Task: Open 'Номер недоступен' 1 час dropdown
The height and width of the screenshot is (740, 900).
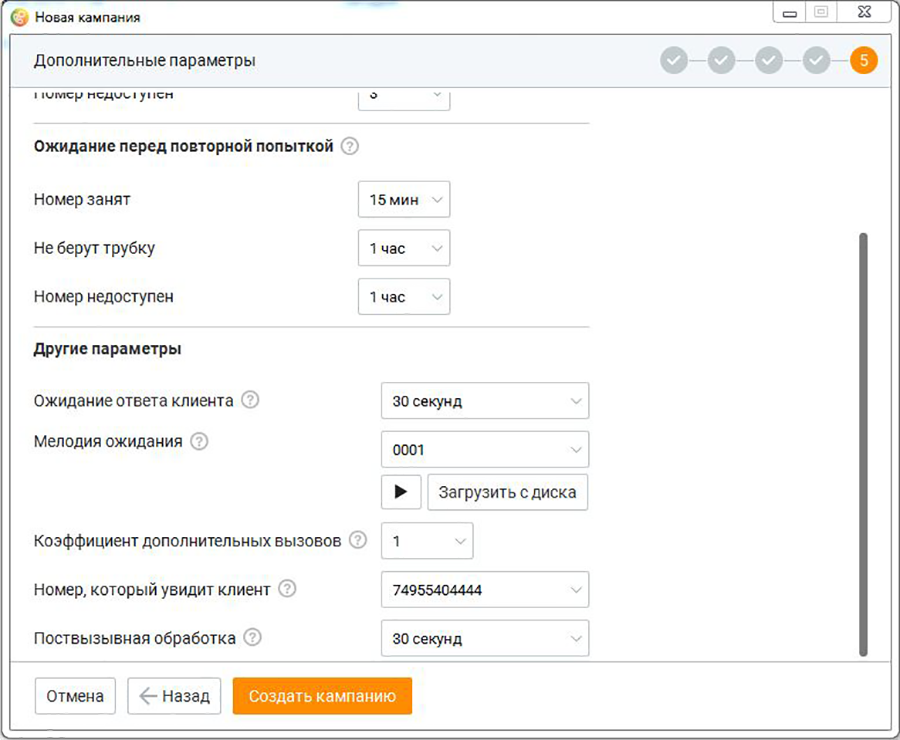Action: [404, 297]
